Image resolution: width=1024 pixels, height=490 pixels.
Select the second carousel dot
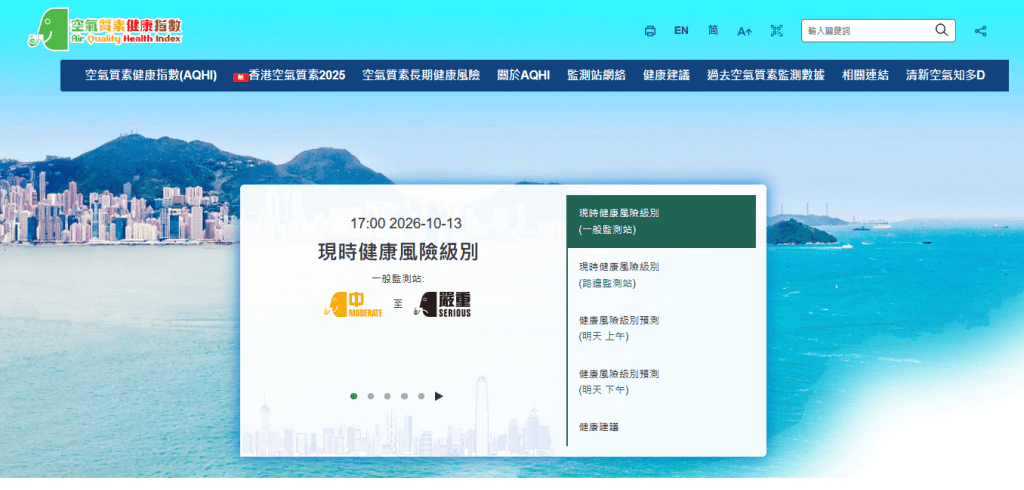371,396
